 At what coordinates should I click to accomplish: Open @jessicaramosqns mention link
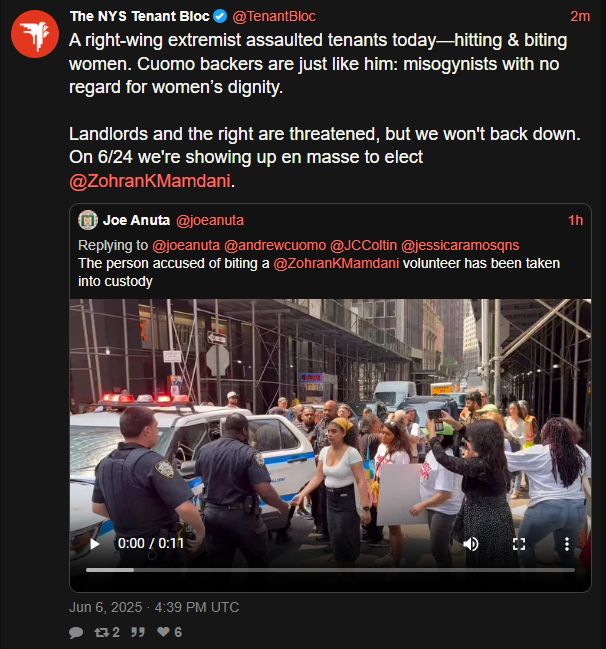click(x=460, y=245)
